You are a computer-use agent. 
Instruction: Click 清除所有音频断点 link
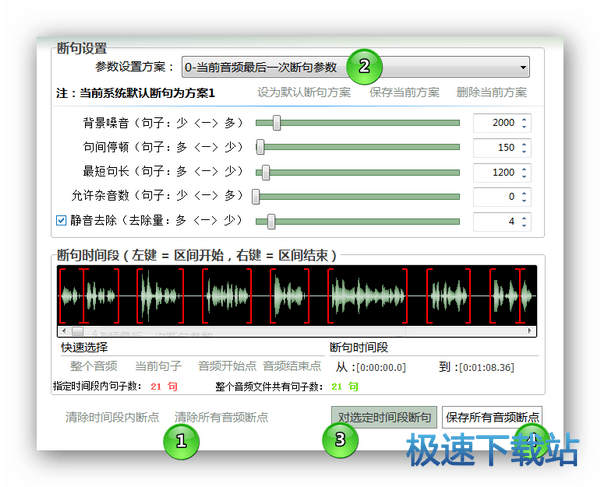[221, 417]
